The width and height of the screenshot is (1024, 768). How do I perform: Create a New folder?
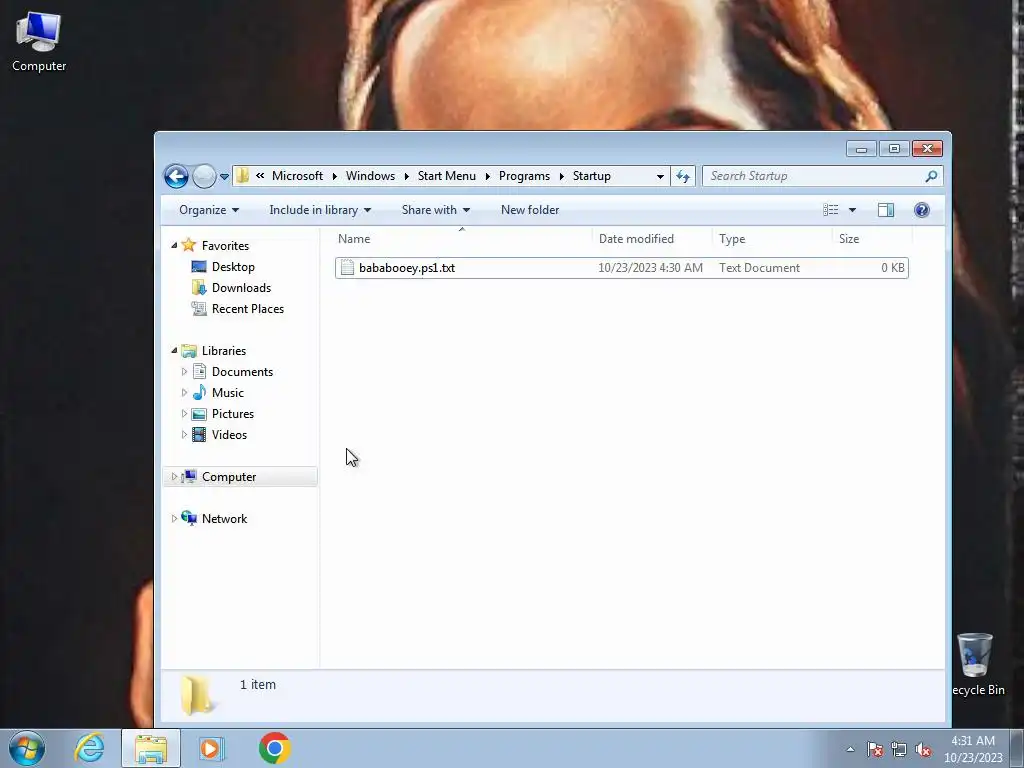530,210
